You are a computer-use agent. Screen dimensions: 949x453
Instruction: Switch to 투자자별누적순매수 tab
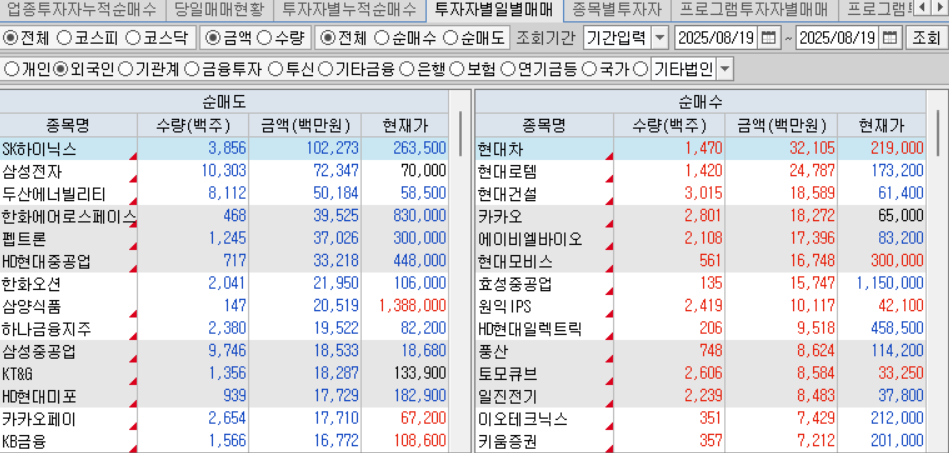pyautogui.click(x=350, y=9)
